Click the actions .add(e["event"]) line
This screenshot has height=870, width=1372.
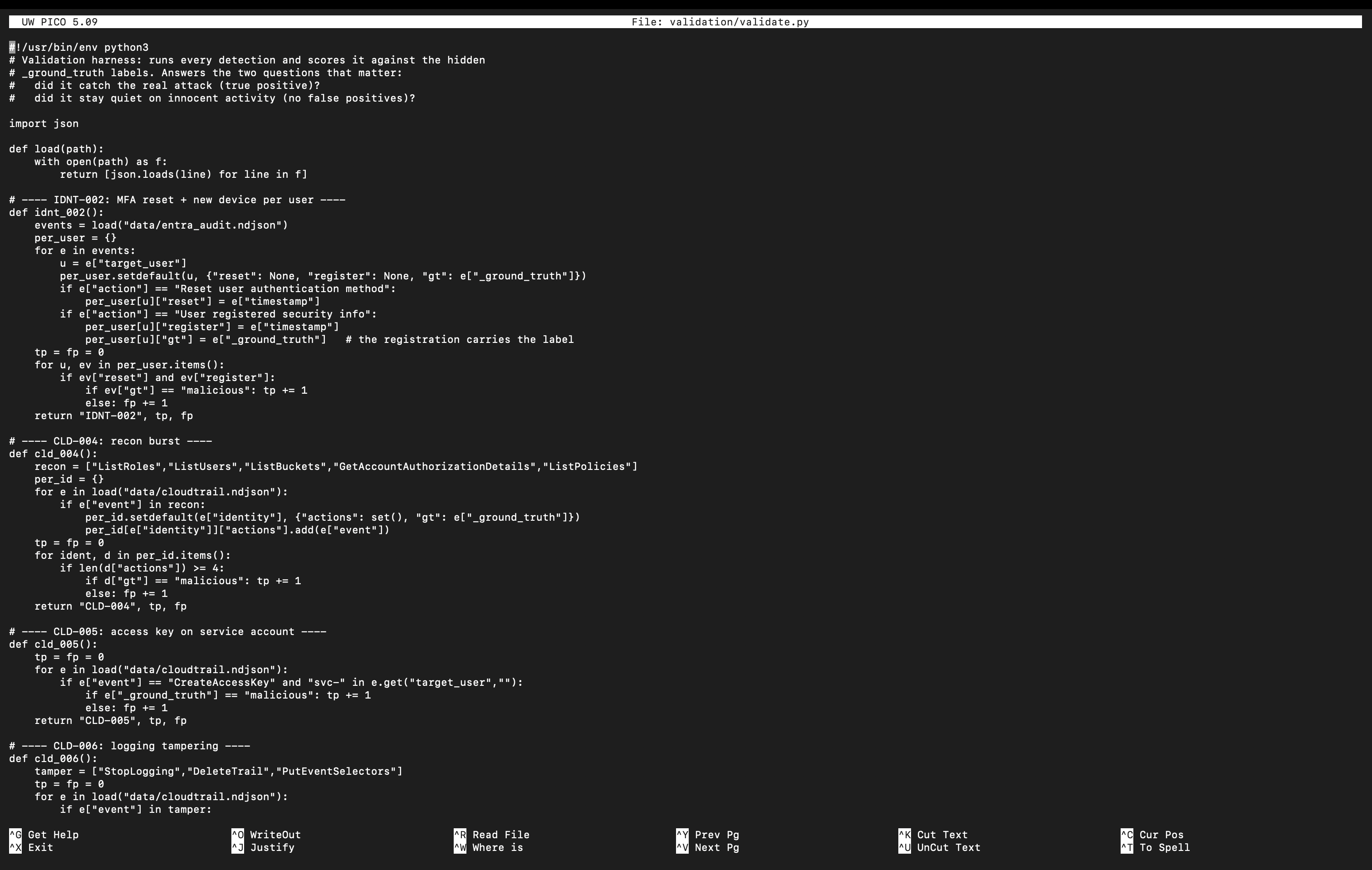238,530
